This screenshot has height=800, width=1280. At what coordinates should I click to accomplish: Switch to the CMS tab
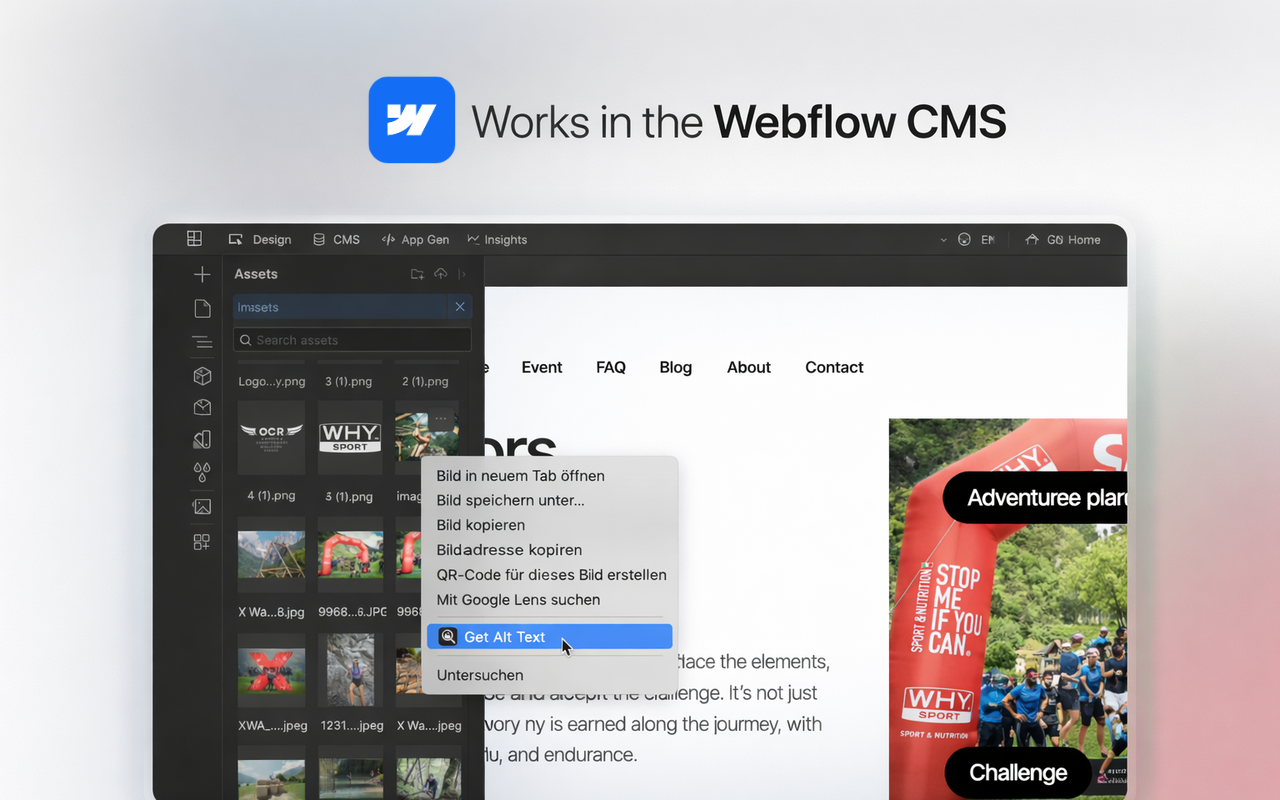336,240
